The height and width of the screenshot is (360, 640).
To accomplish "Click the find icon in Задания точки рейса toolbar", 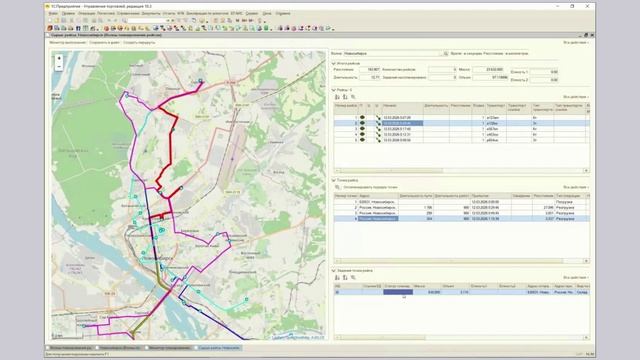I will point(353,278).
